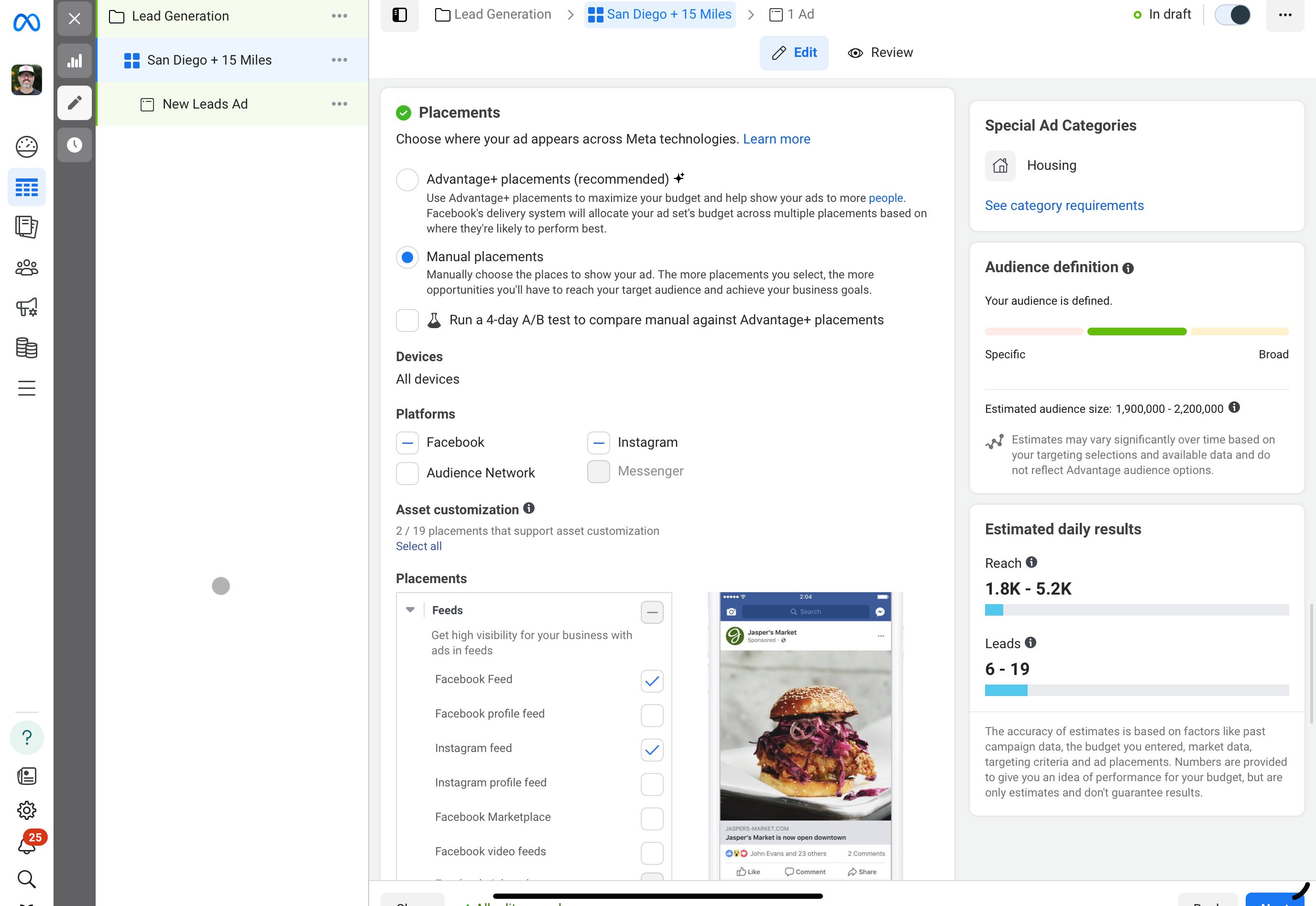This screenshot has height=906, width=1316.
Task: Switch the ad set draft toggle
Action: (x=1233, y=15)
